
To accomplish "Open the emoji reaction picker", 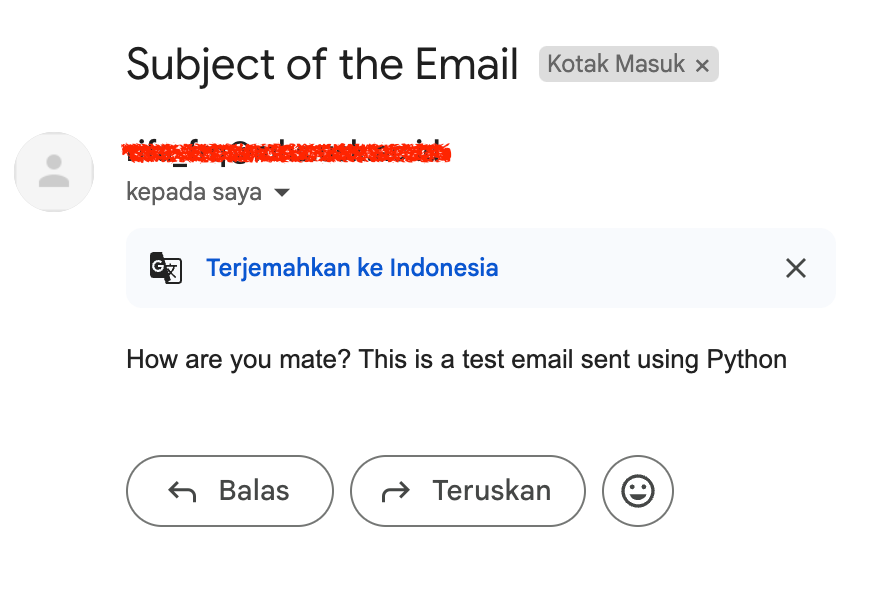I will (x=638, y=491).
